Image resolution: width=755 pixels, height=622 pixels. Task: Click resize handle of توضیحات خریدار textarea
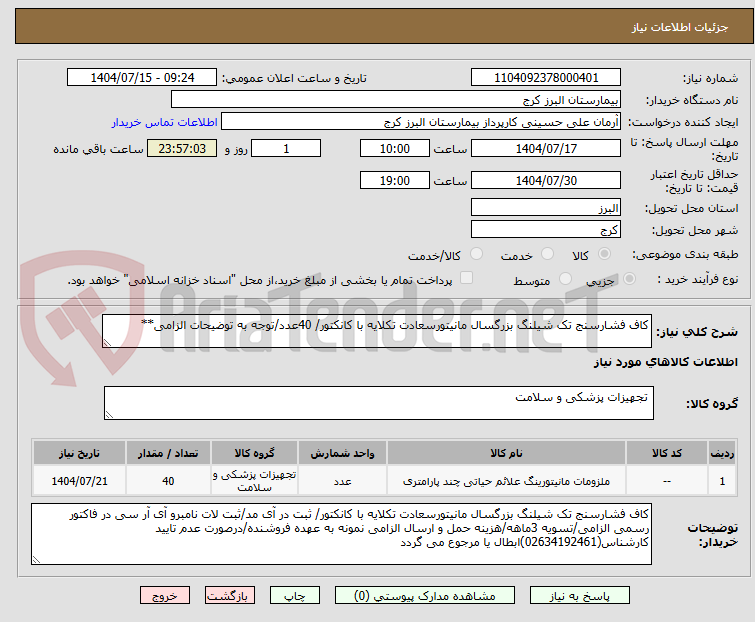coord(36,560)
